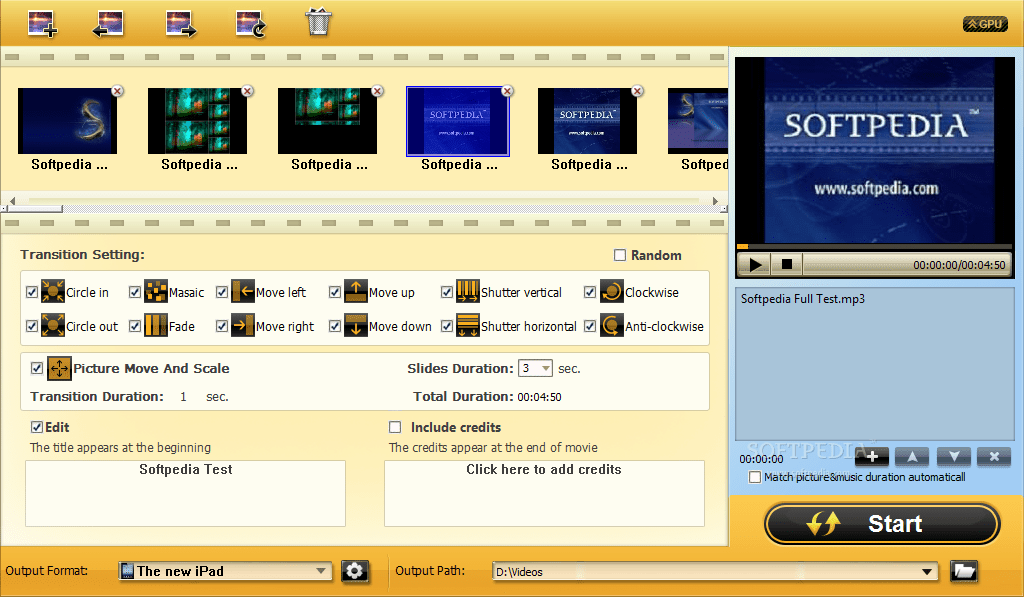
Task: Enable the Random transition option
Action: [x=619, y=255]
